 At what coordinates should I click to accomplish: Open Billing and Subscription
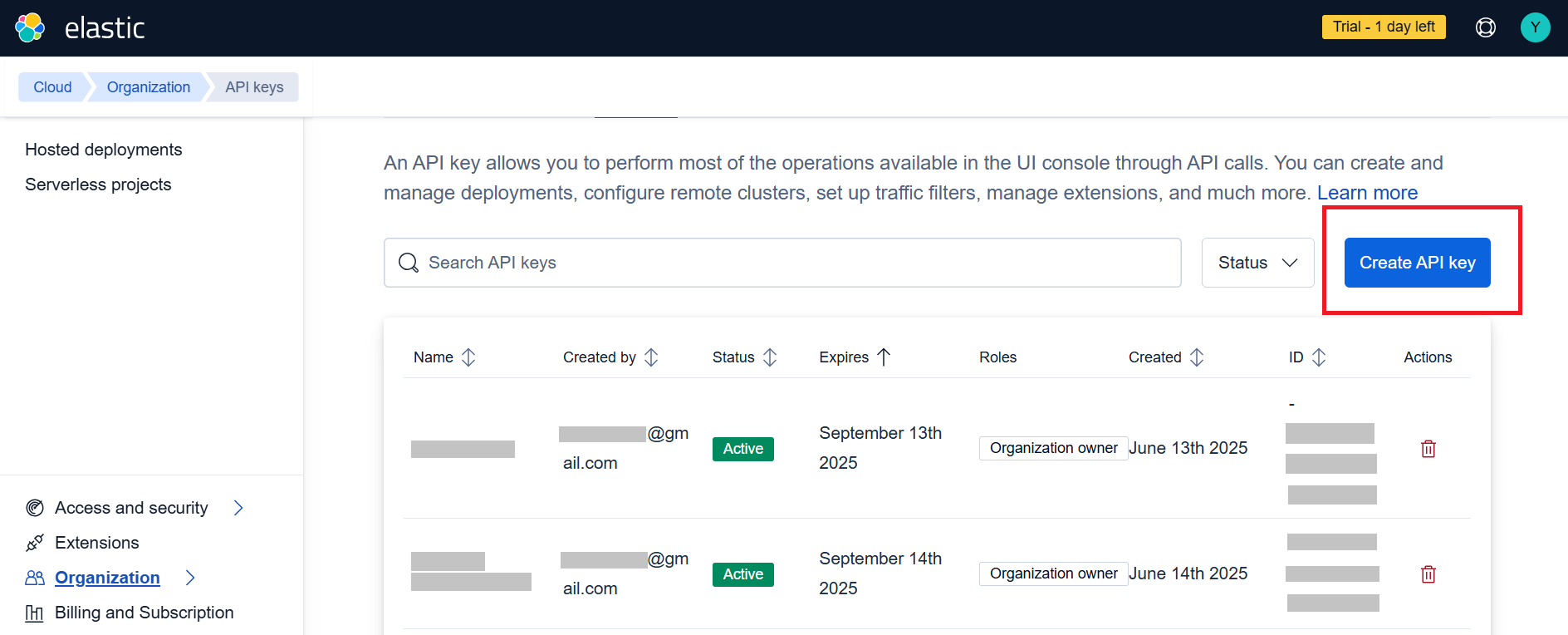click(x=145, y=613)
